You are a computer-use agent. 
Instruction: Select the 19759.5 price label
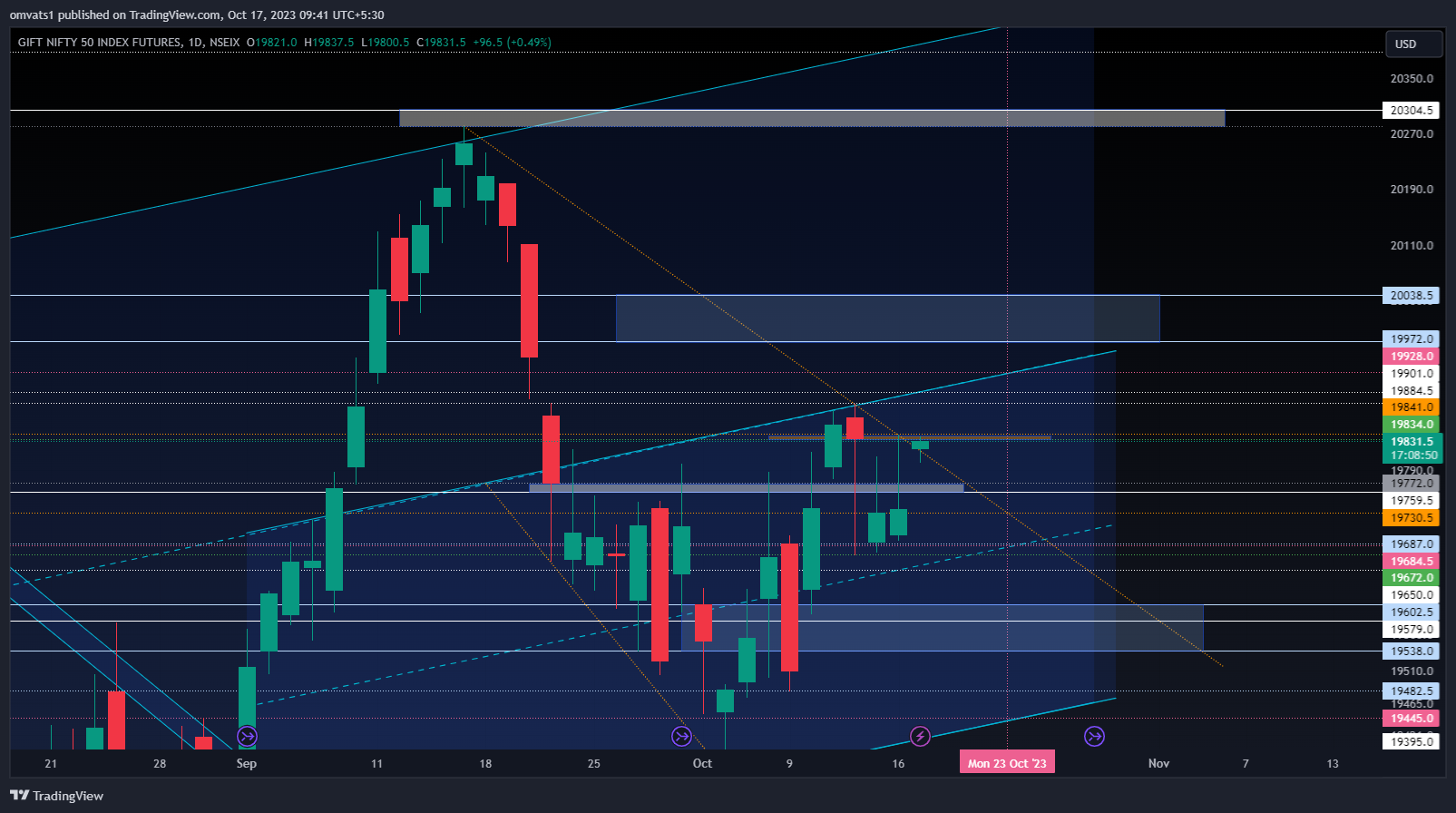pos(1412,501)
